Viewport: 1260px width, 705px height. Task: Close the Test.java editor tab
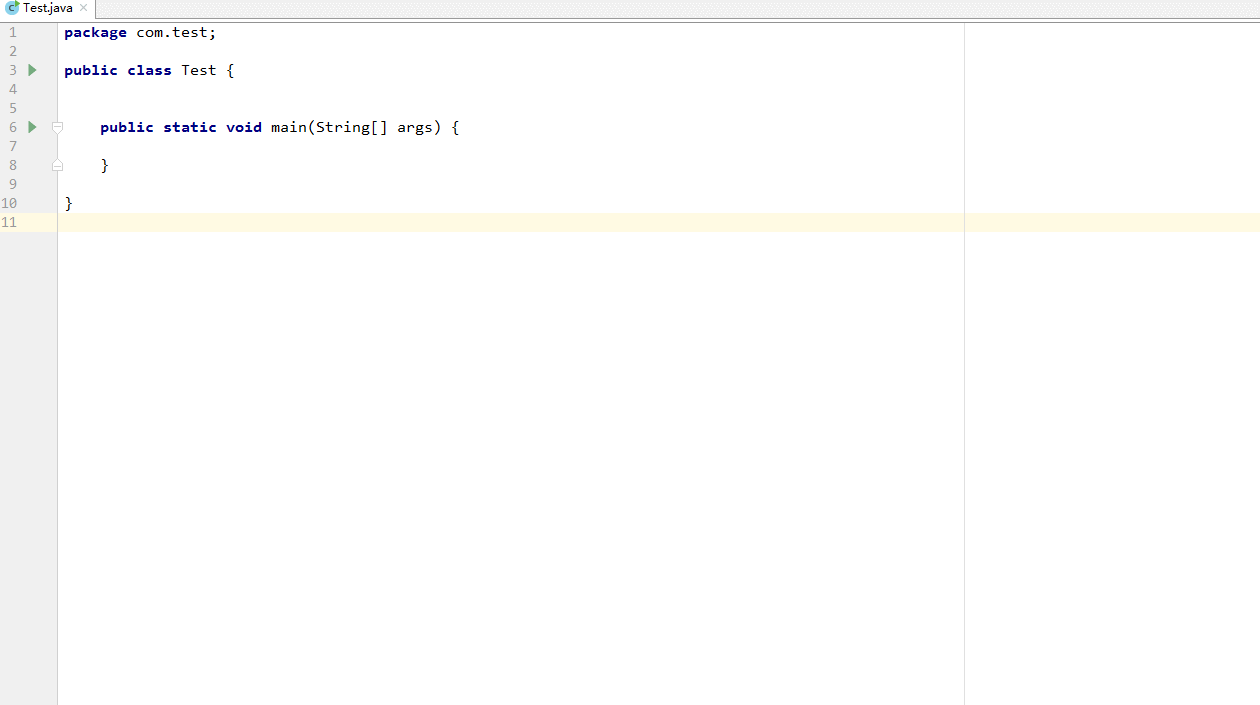click(x=84, y=8)
